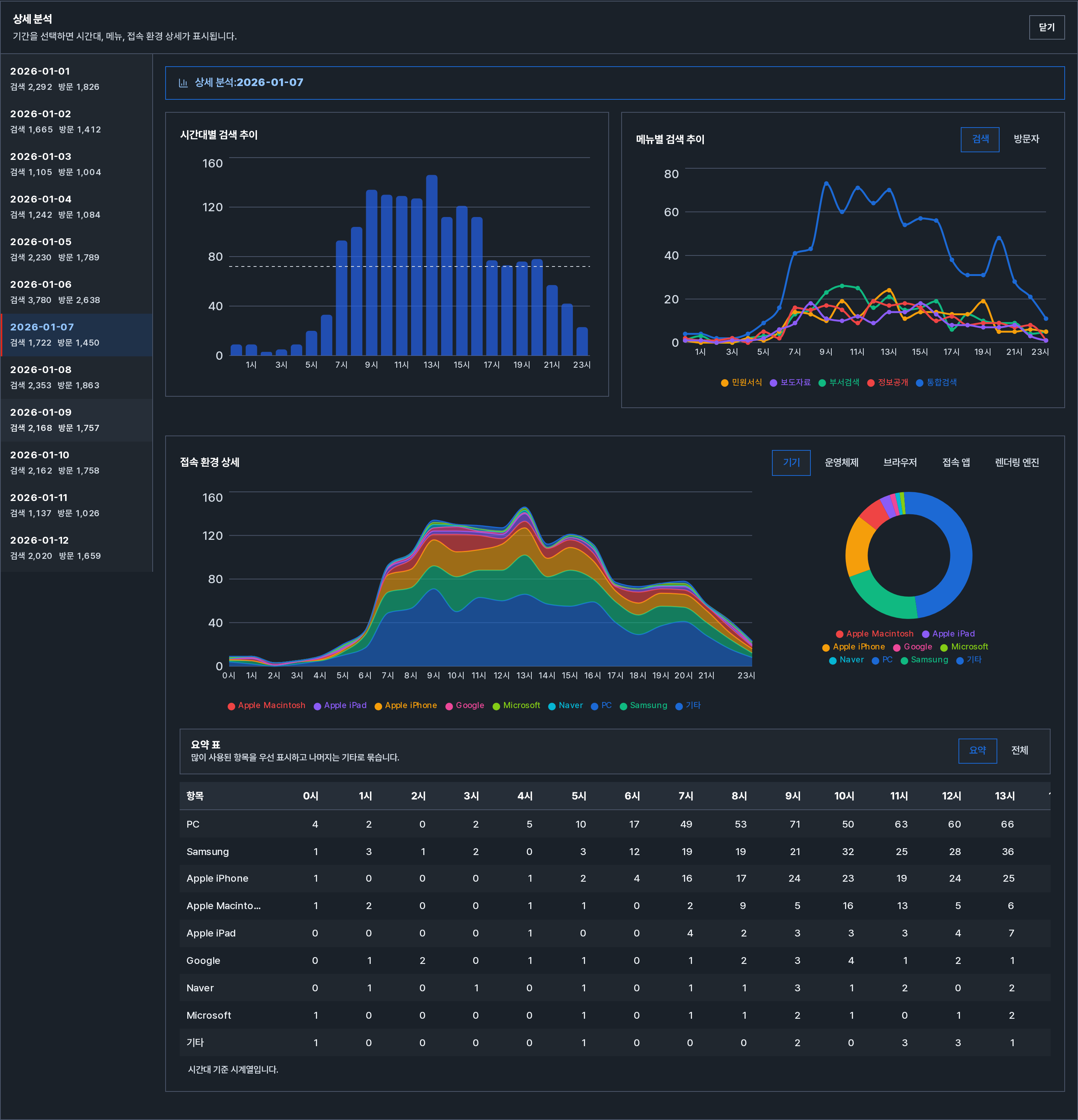
Task: Close the detail analysis with 닫기
Action: click(1046, 27)
